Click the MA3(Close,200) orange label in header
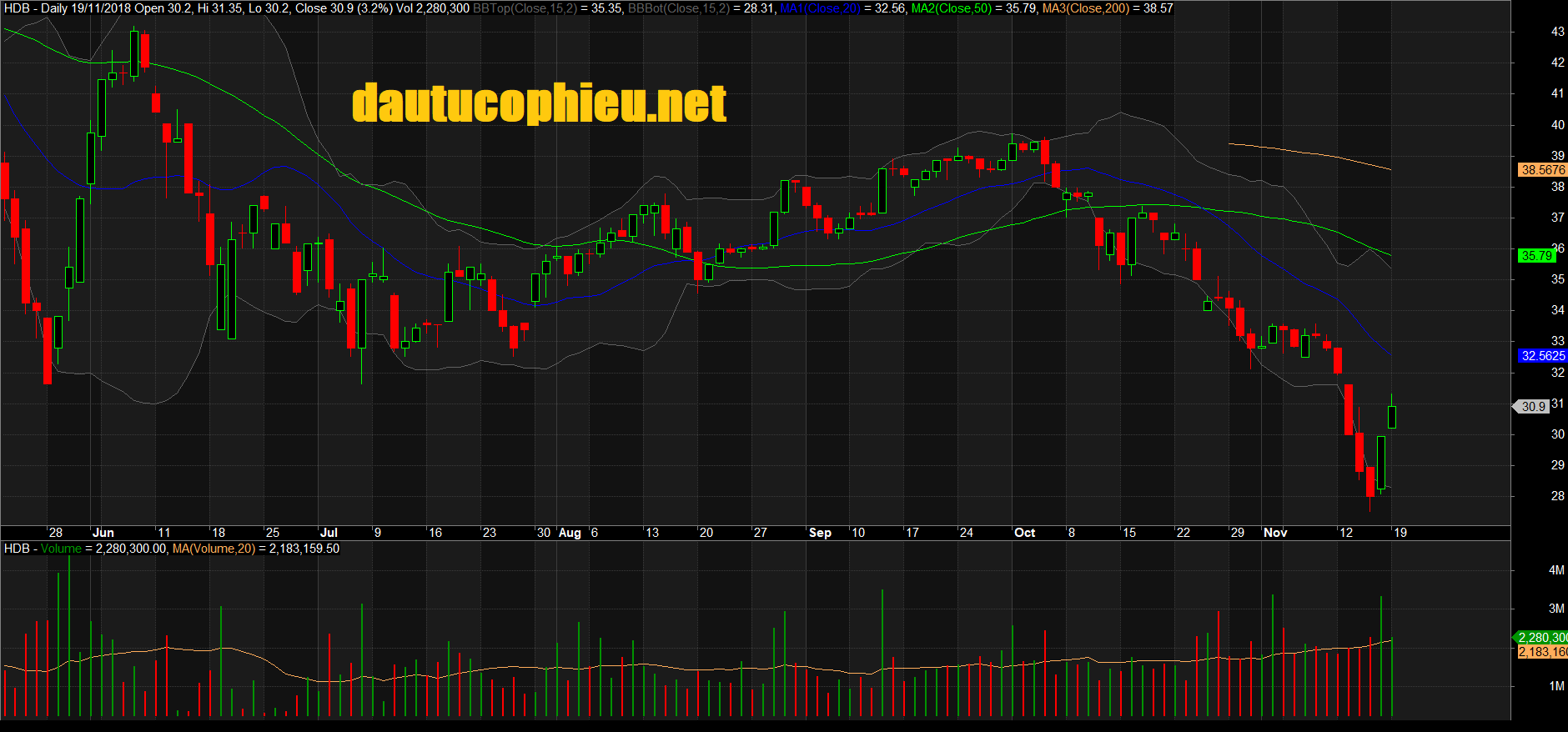The width and height of the screenshot is (1568, 732). pos(1085,8)
